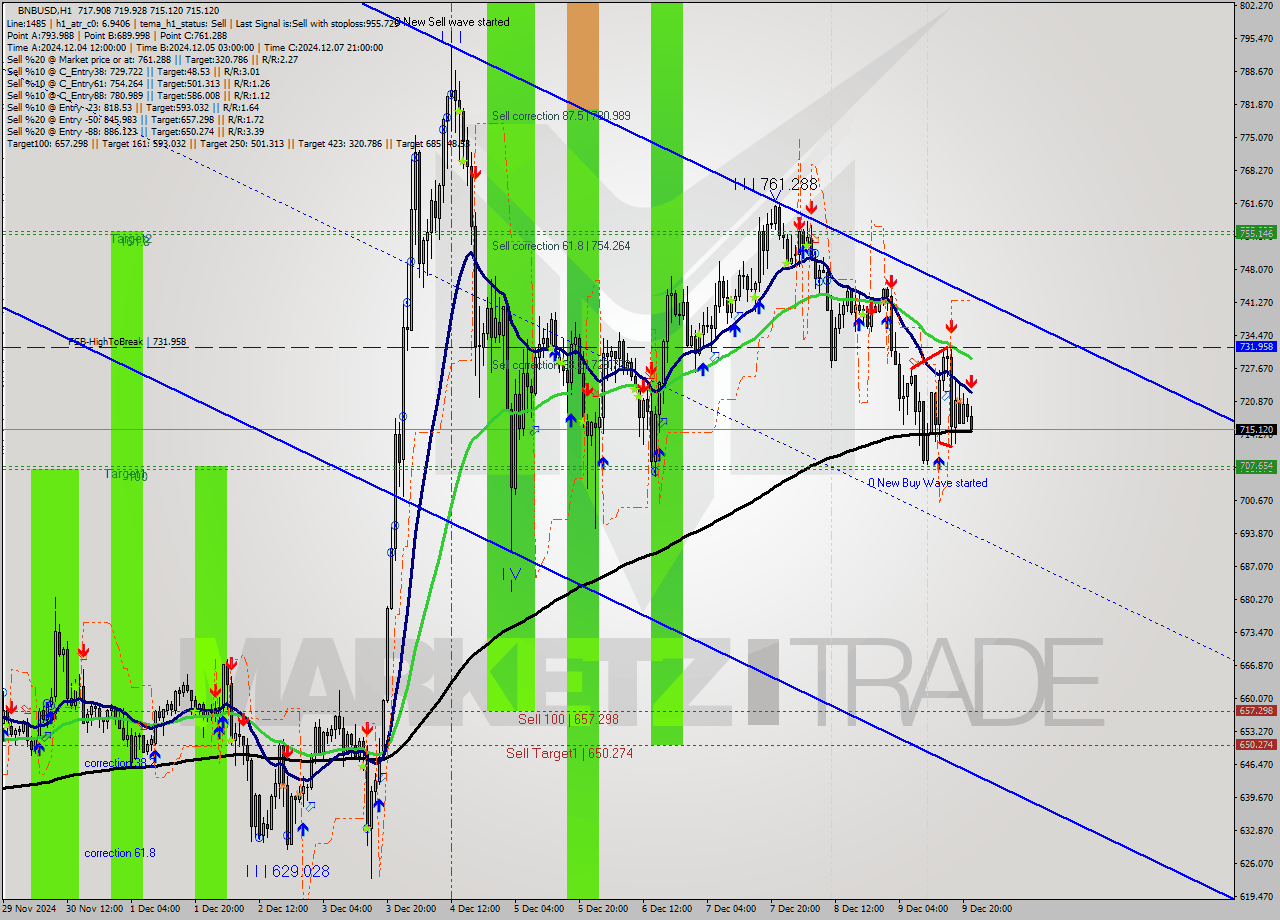
Task: Click the 'FSB-HighToBreak | 731.958' label
Action: pyautogui.click(x=127, y=342)
